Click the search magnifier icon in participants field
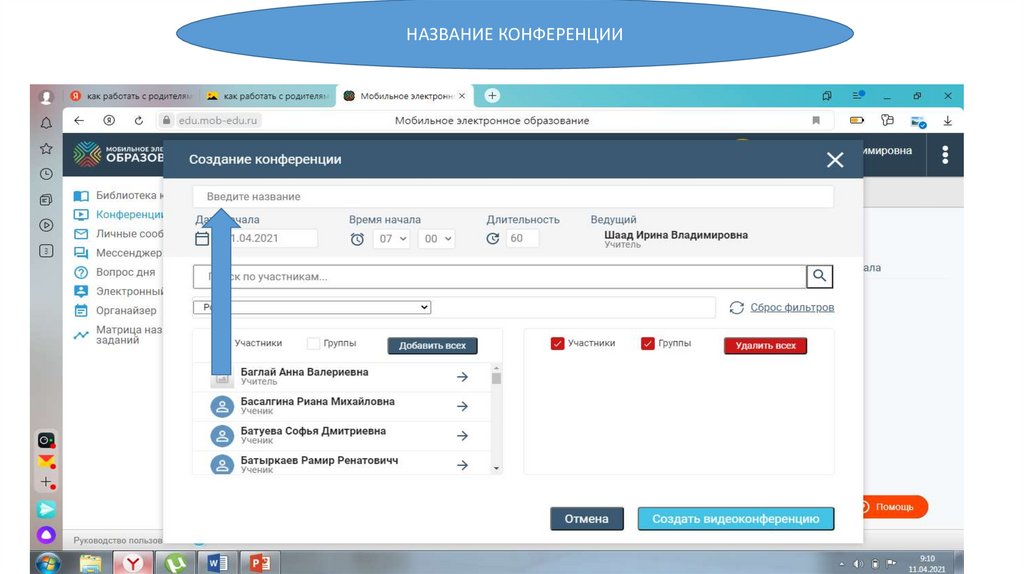1024x574 pixels. pyautogui.click(x=820, y=277)
